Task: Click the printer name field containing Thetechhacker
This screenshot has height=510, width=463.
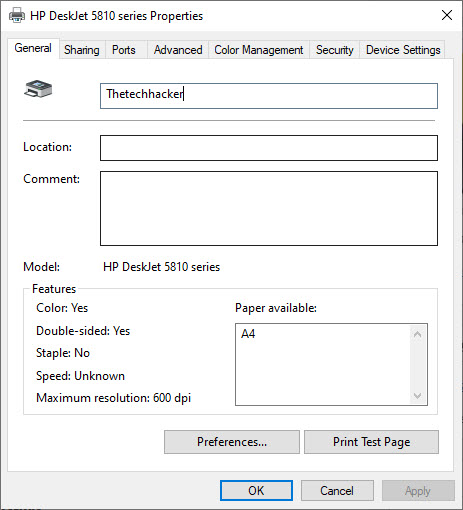Action: 269,96
